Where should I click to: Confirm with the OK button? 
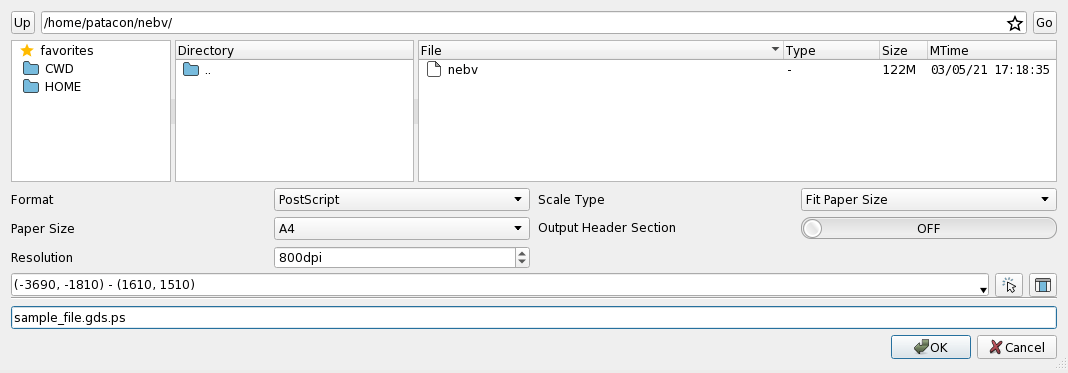pos(930,347)
